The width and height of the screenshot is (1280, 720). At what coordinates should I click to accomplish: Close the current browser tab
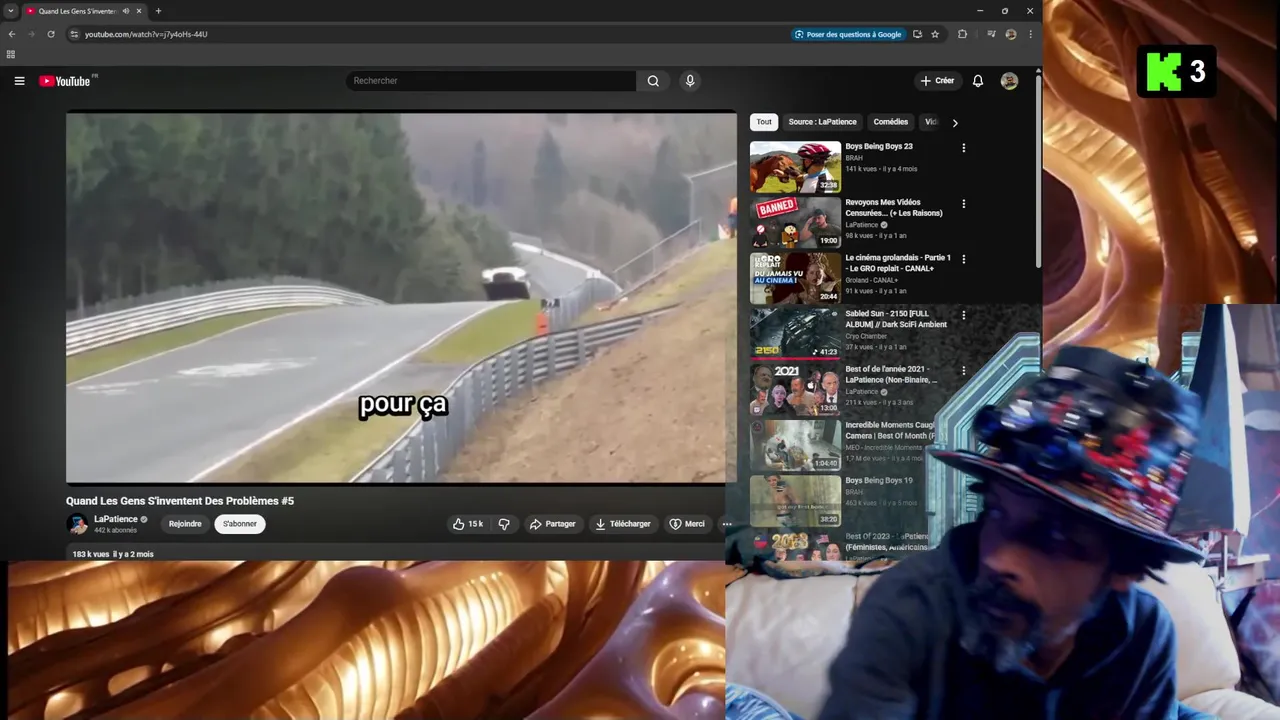pos(141,11)
